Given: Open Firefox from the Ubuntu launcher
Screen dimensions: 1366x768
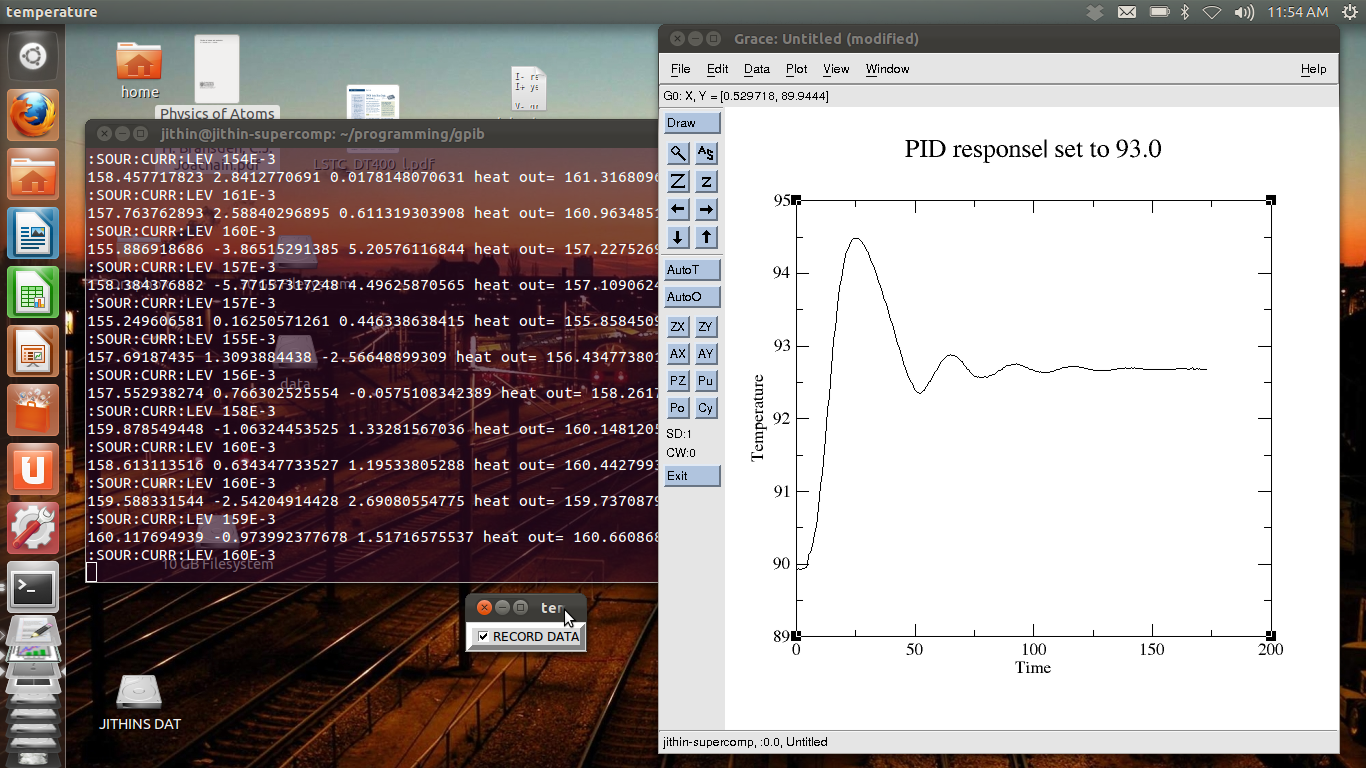Looking at the screenshot, I should point(34,115).
